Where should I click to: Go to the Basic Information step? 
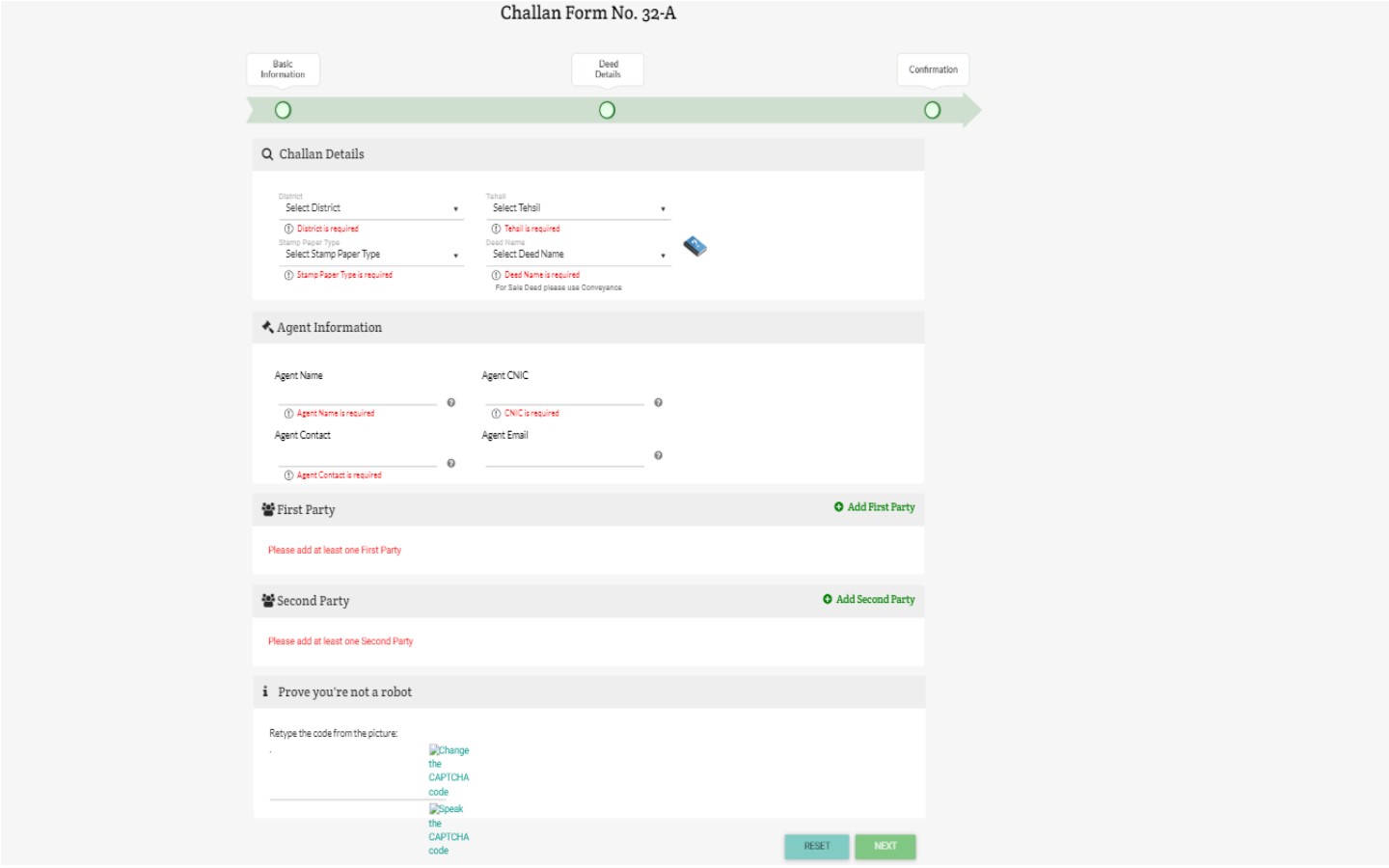point(283,110)
